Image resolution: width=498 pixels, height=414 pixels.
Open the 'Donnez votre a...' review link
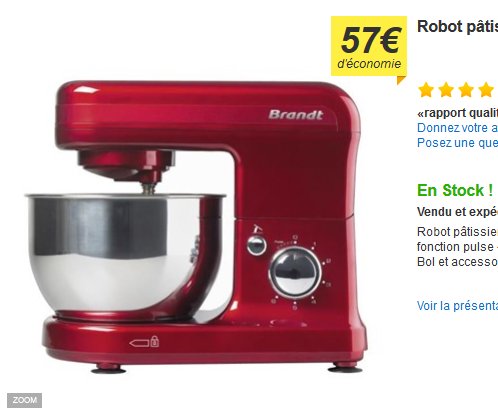click(457, 128)
